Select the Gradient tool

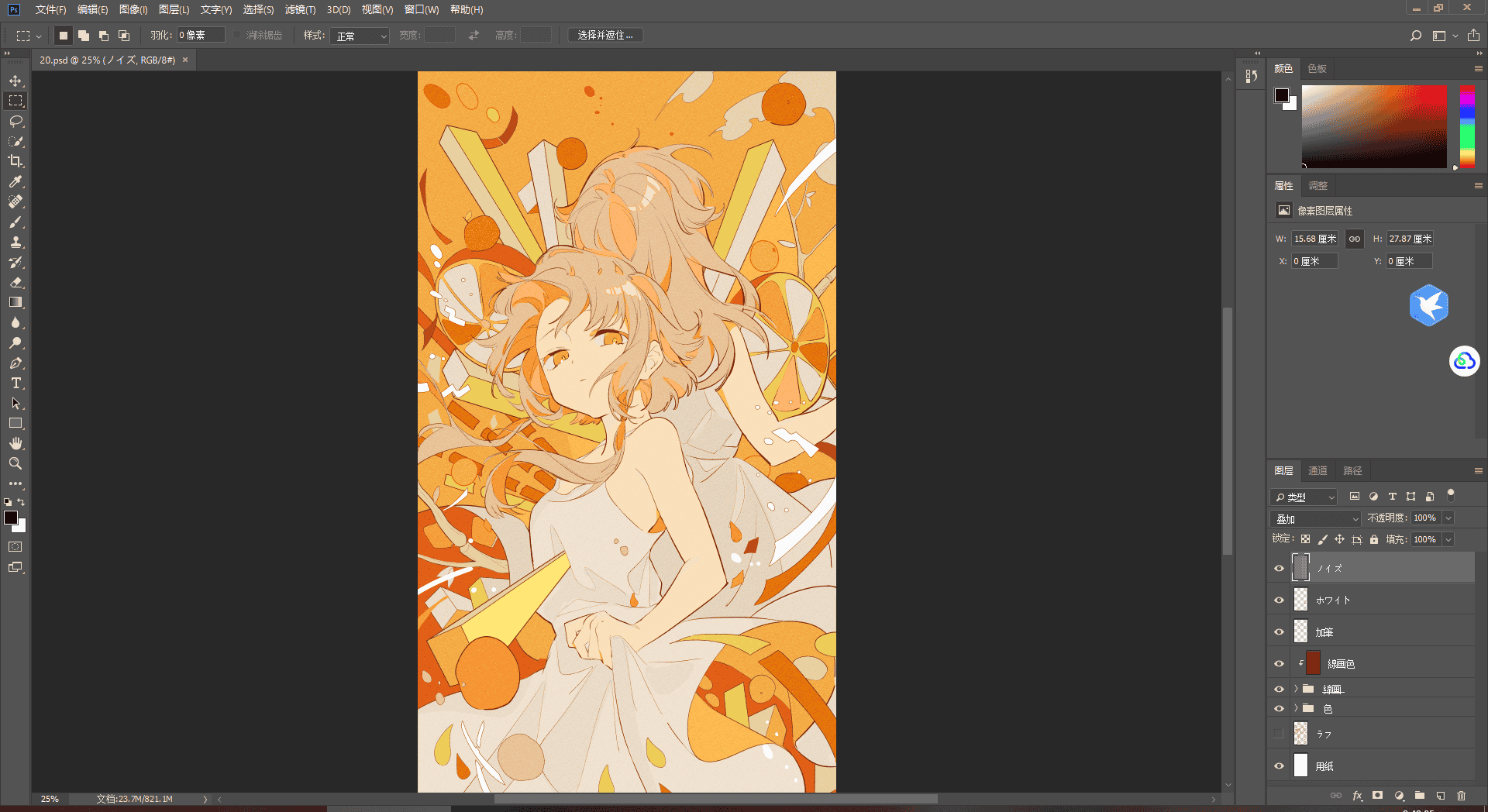point(15,302)
